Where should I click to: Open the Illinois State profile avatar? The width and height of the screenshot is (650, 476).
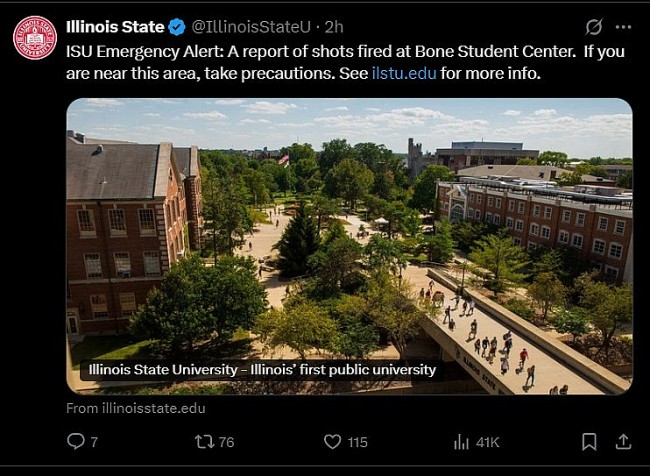pos(35,37)
